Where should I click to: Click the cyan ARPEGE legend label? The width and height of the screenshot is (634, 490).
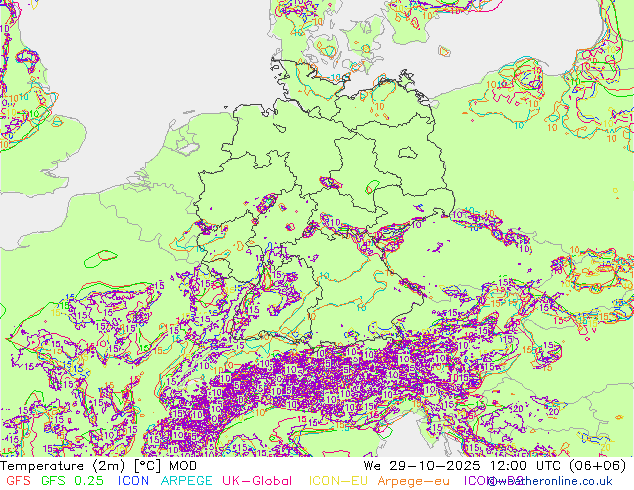click(x=186, y=481)
